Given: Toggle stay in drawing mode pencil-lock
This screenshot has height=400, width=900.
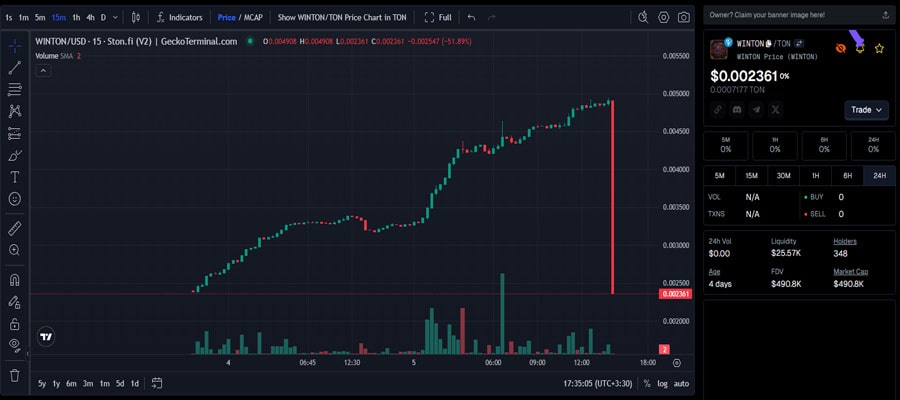Looking at the screenshot, I should point(15,302).
